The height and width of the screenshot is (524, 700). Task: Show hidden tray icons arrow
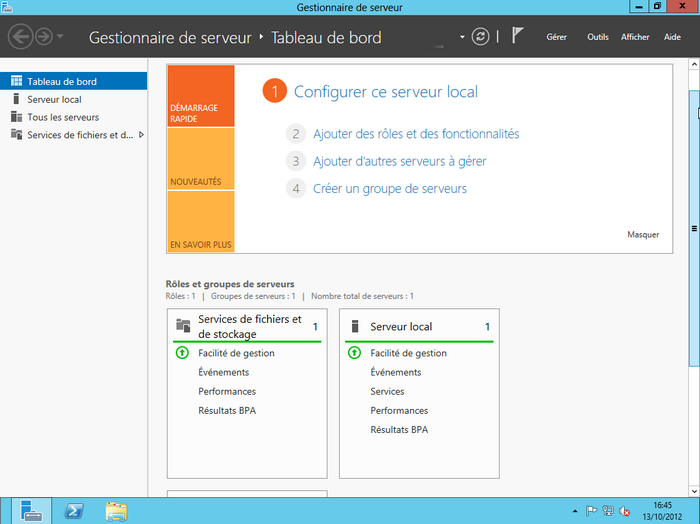(575, 511)
